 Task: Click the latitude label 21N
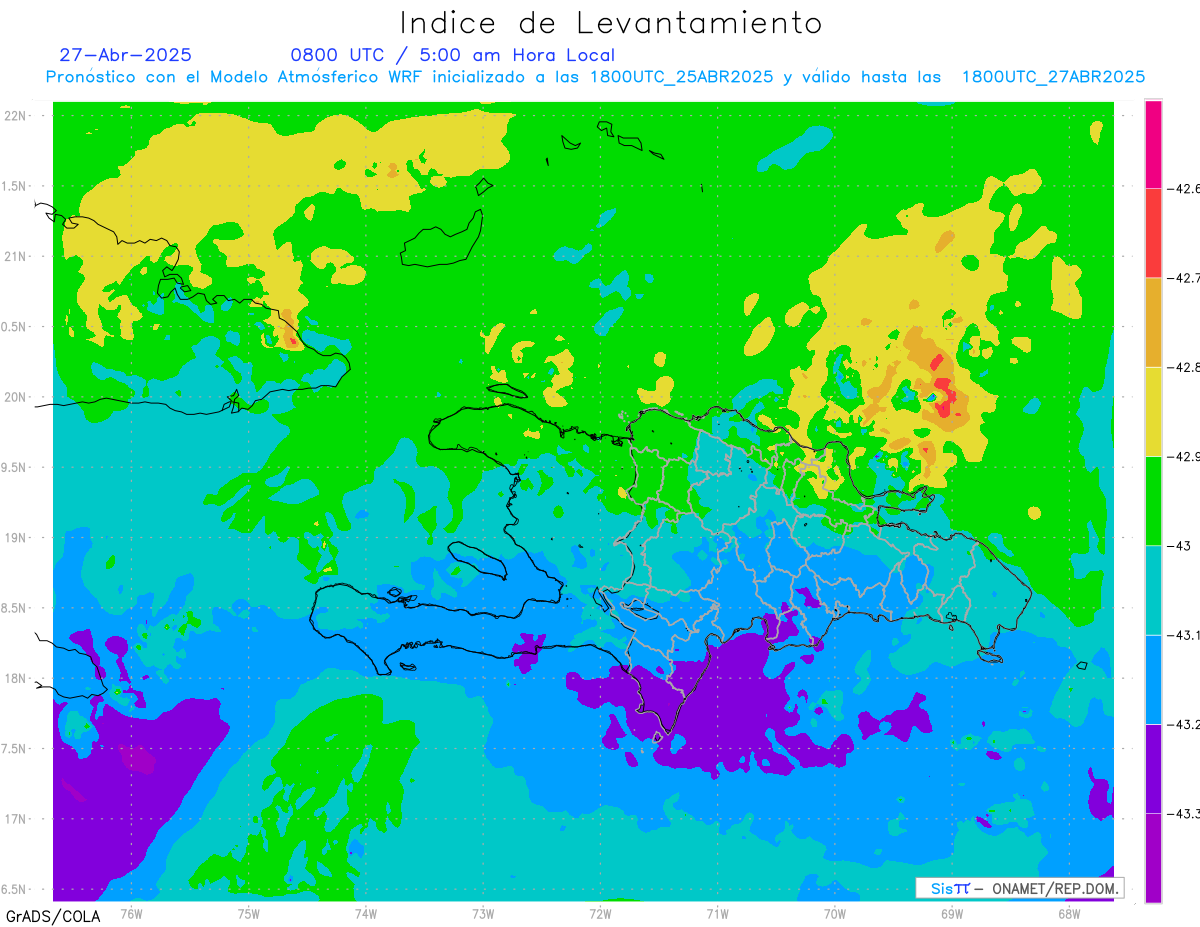15,256
